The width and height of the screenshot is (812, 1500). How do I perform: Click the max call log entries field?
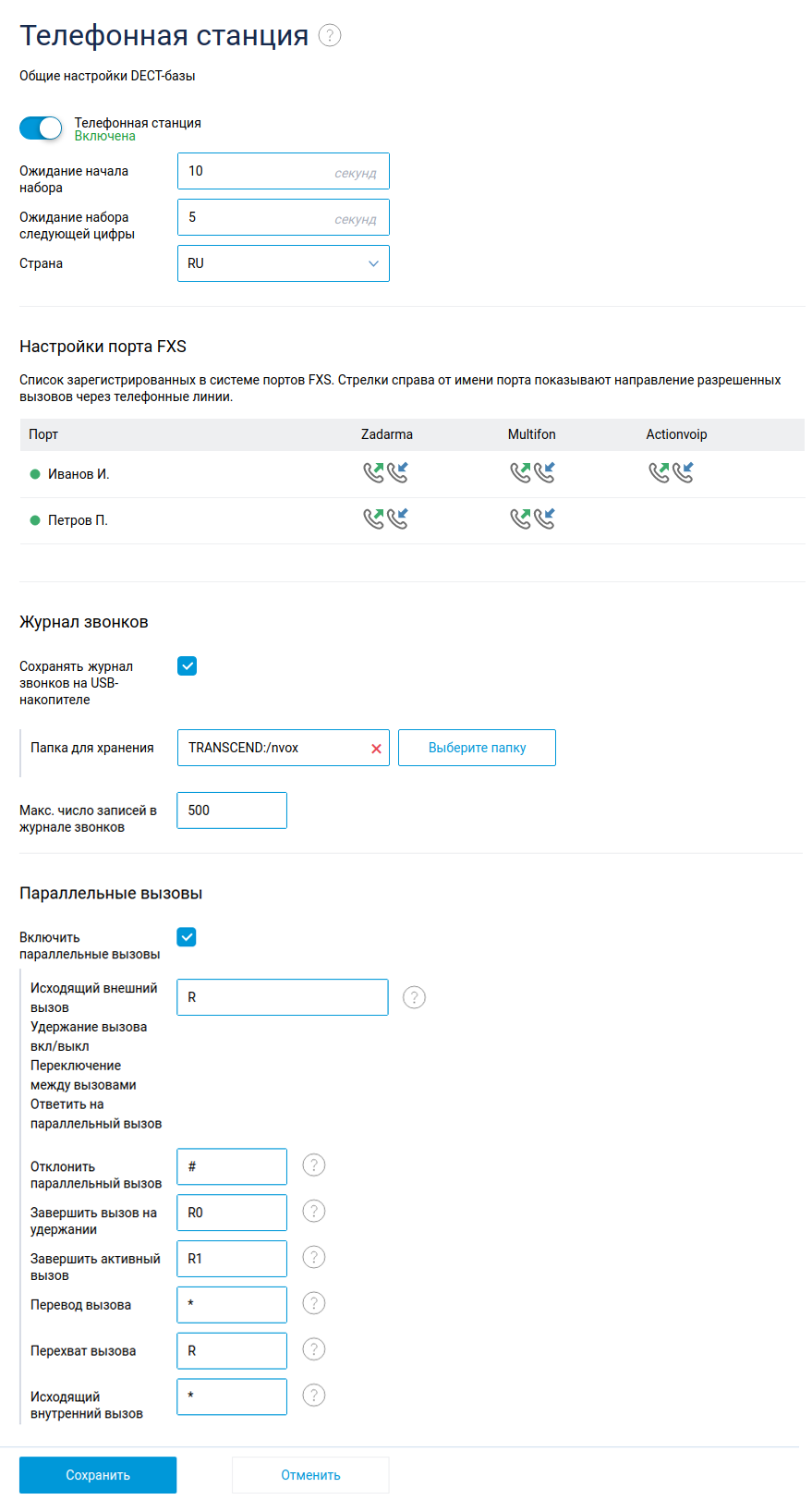coord(231,811)
